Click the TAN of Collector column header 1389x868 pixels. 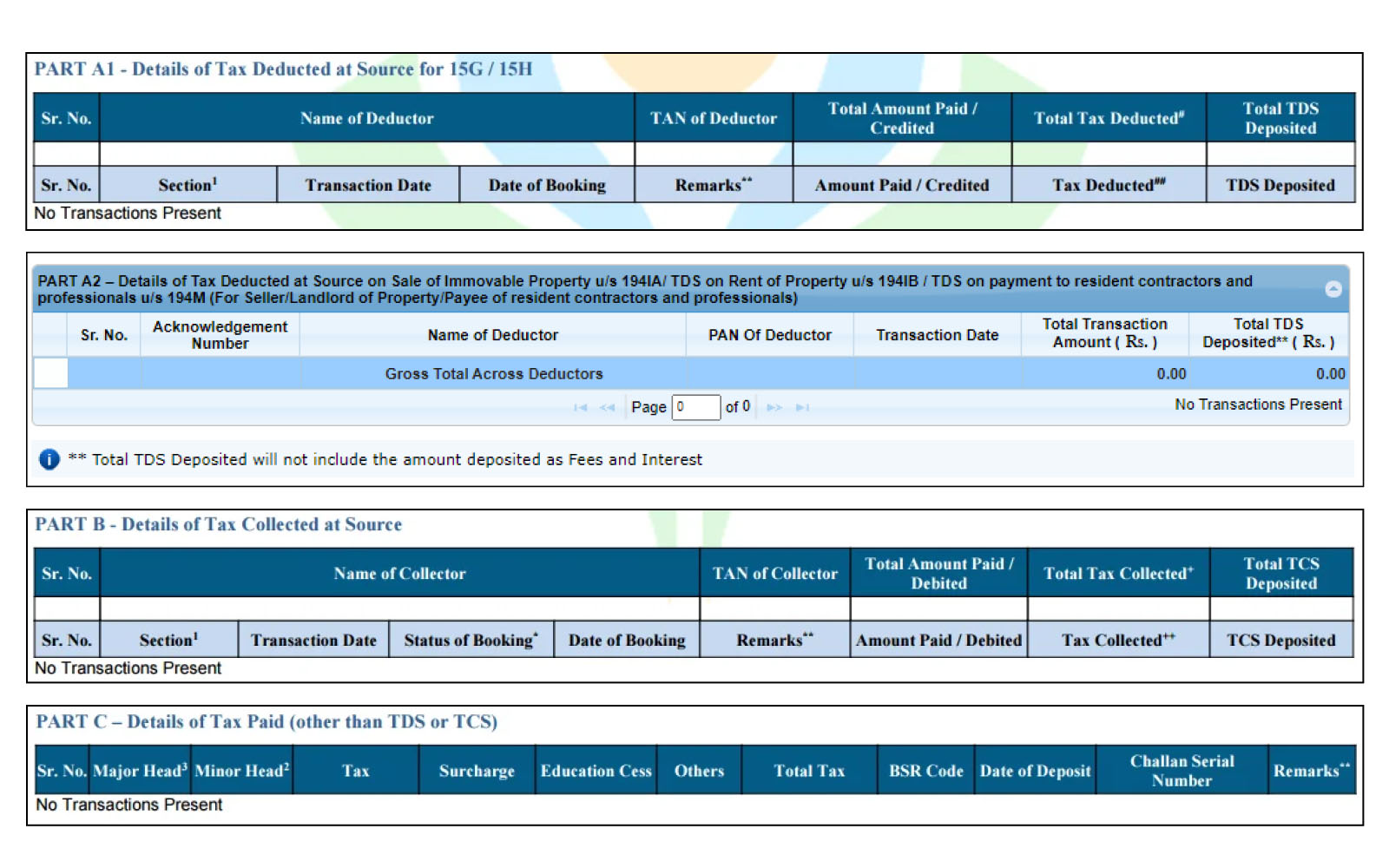[x=773, y=573]
